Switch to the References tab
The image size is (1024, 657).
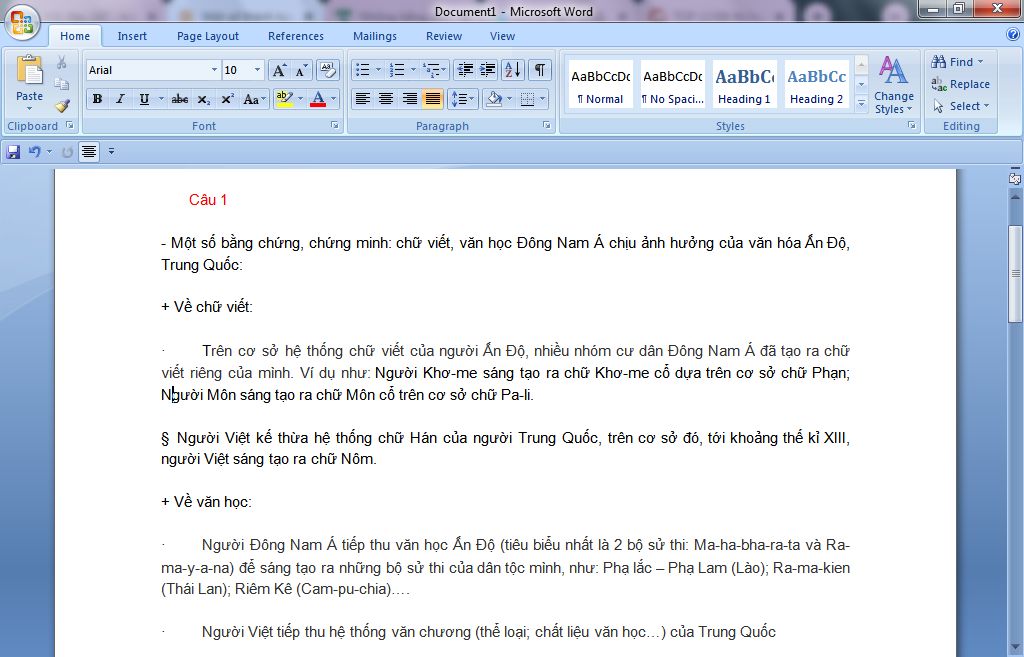(x=296, y=37)
